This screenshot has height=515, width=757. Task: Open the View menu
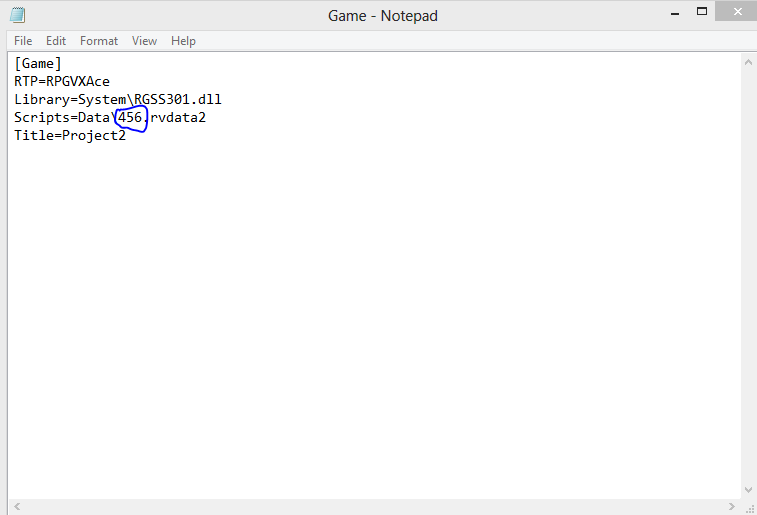pyautogui.click(x=144, y=41)
